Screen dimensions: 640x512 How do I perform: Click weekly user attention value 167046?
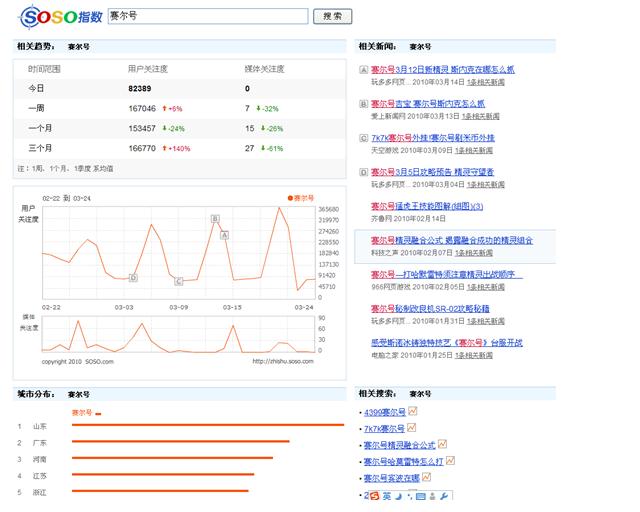(142, 108)
